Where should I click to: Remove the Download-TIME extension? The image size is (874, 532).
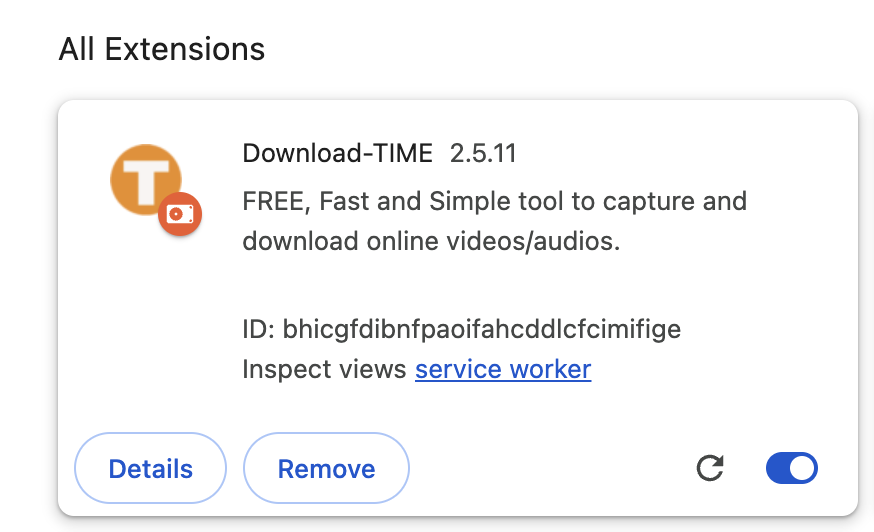(326, 469)
